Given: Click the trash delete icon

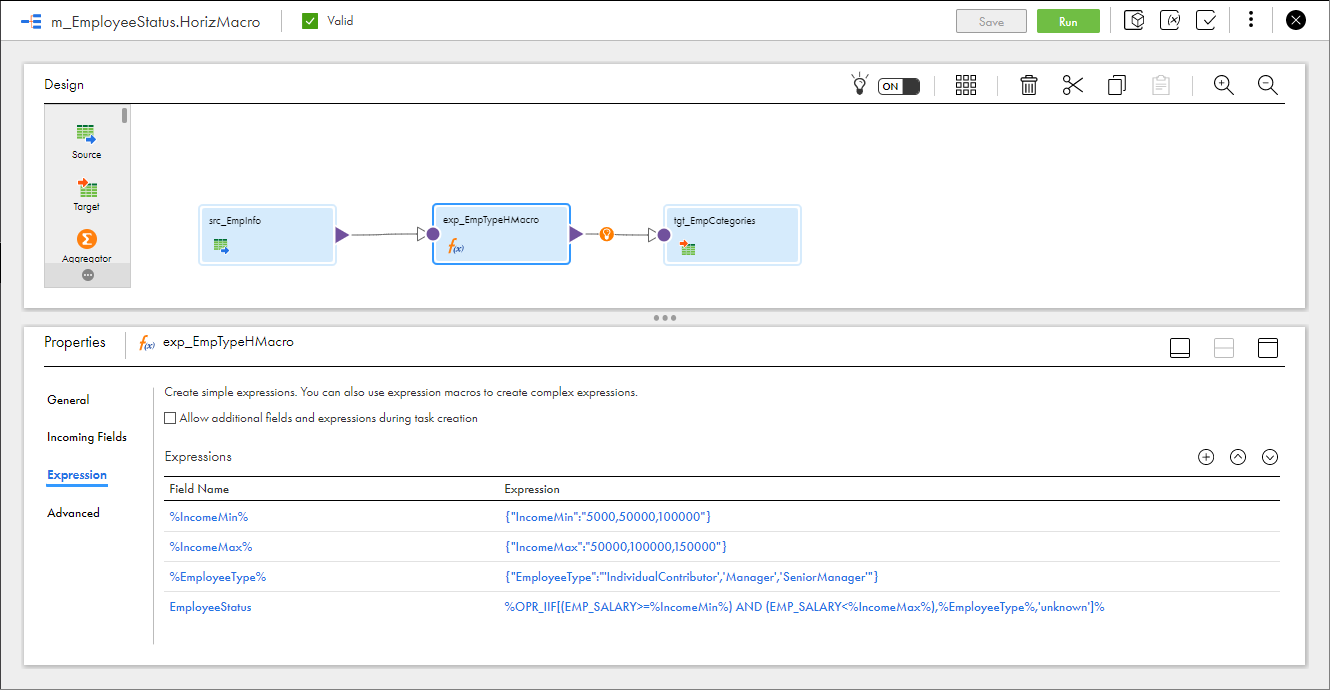Looking at the screenshot, I should (1029, 85).
